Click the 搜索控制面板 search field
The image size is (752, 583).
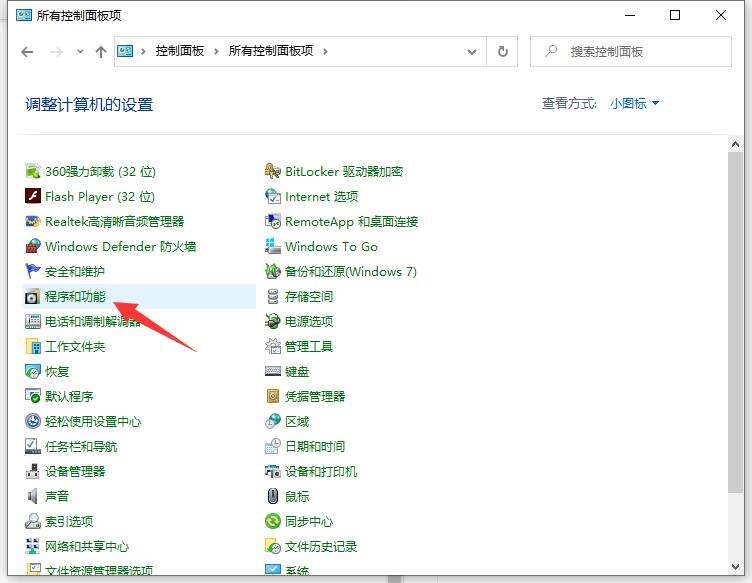point(631,51)
